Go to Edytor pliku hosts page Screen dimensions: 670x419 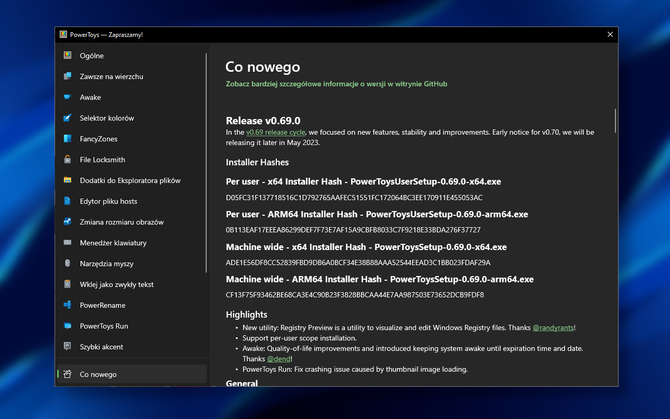click(x=115, y=202)
